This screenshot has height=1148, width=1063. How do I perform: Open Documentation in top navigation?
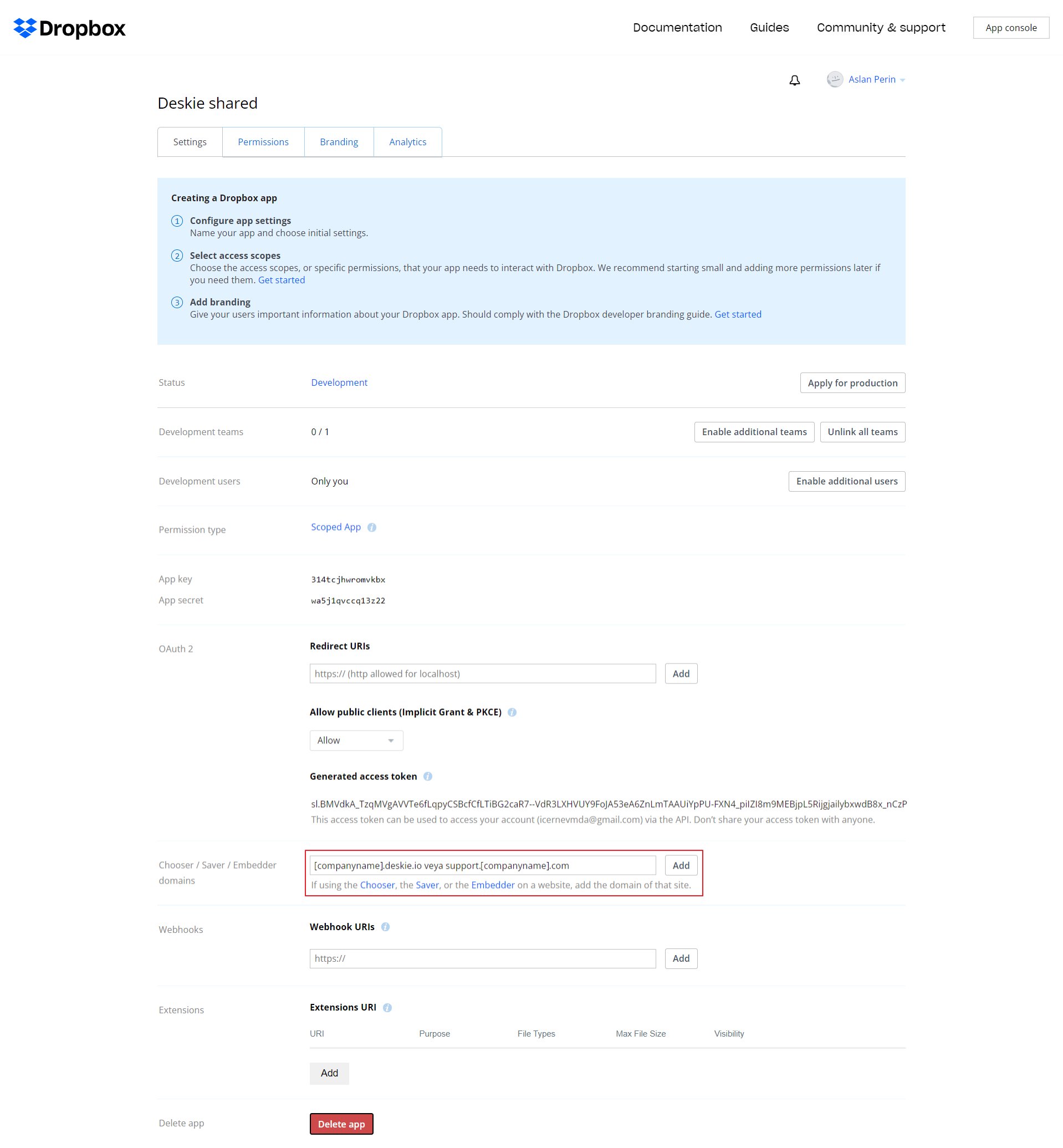(677, 28)
